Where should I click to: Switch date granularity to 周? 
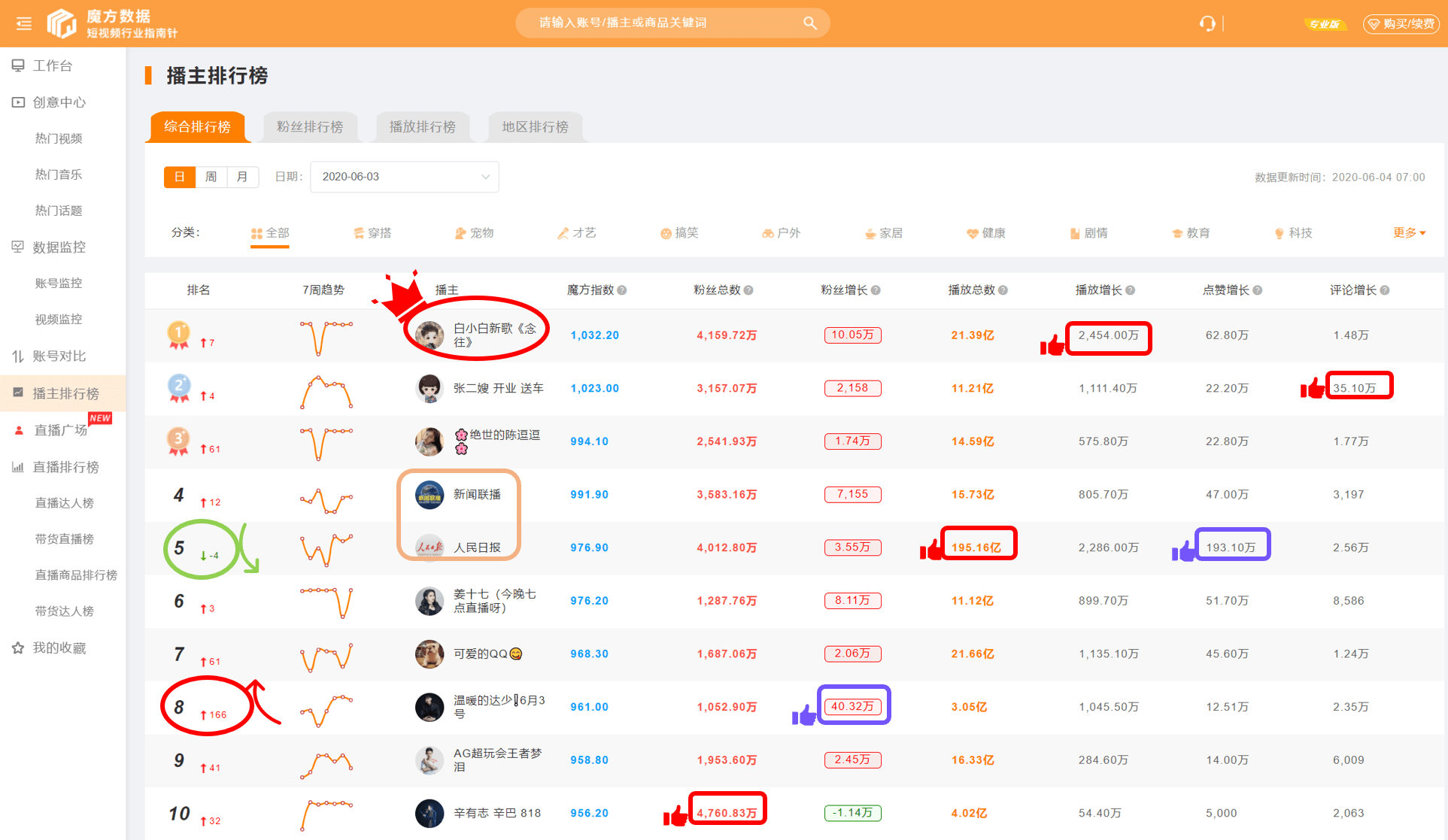(x=211, y=177)
